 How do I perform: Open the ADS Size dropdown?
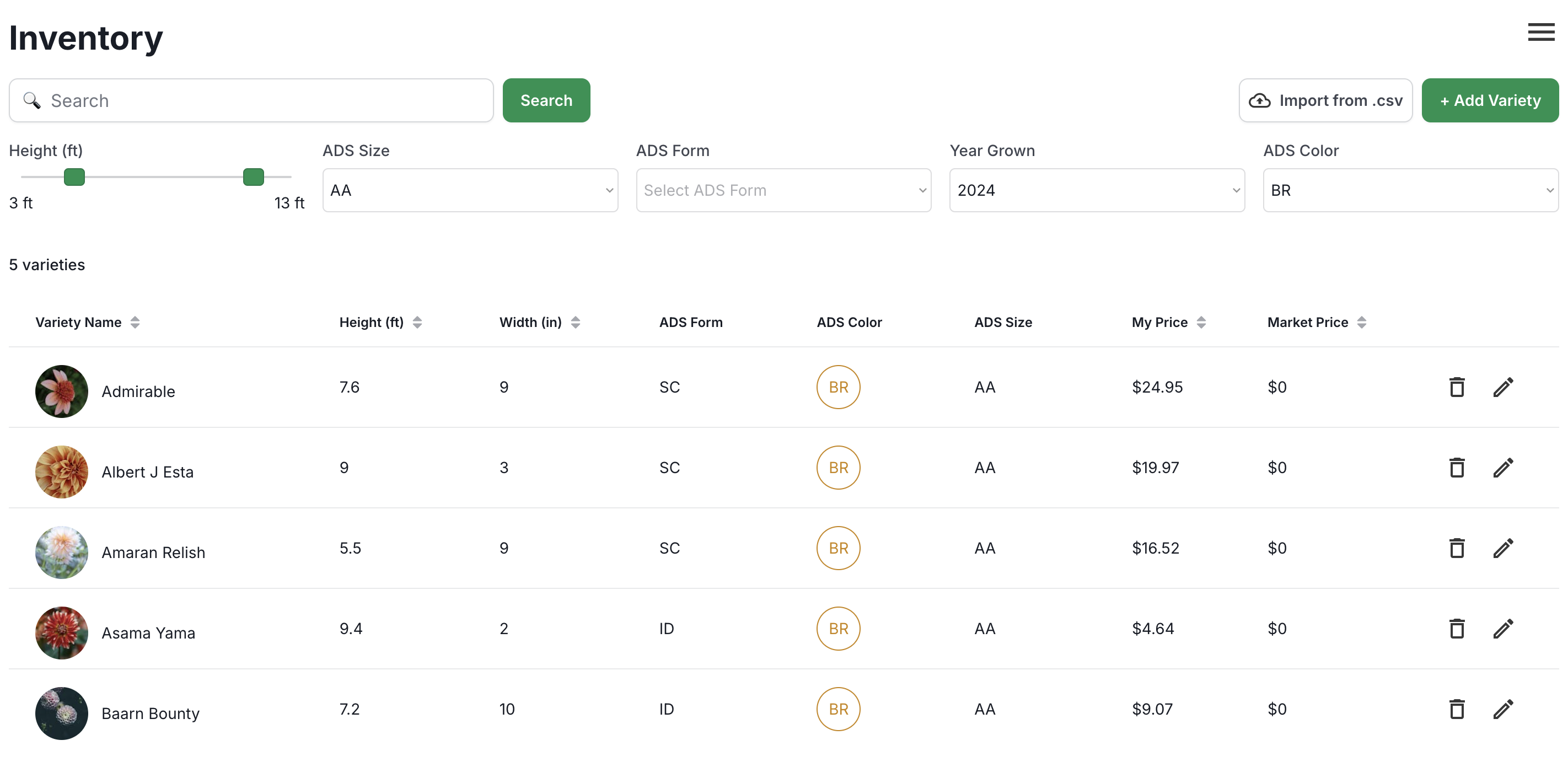coord(470,190)
